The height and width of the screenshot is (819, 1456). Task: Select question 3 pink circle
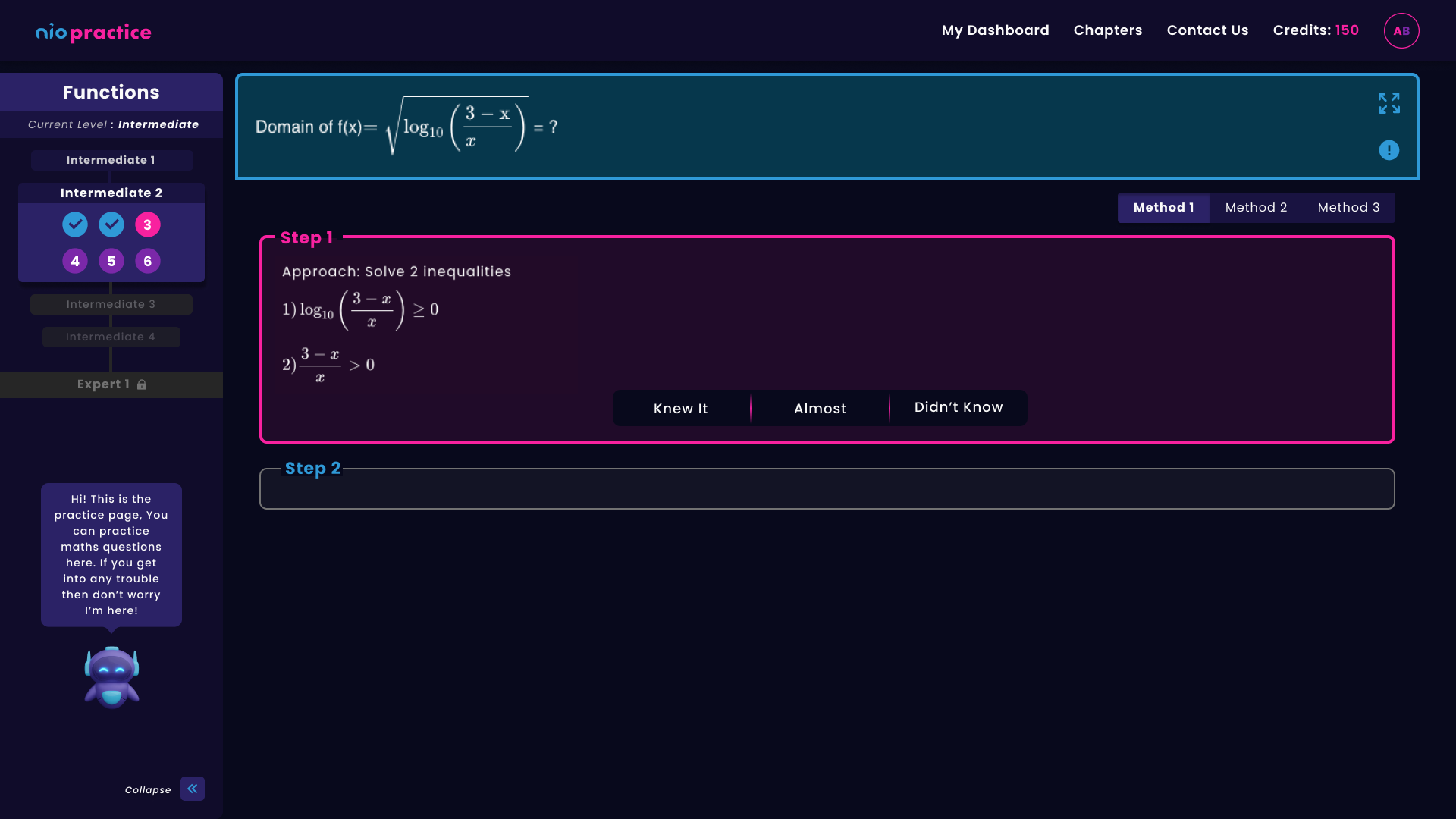(148, 224)
